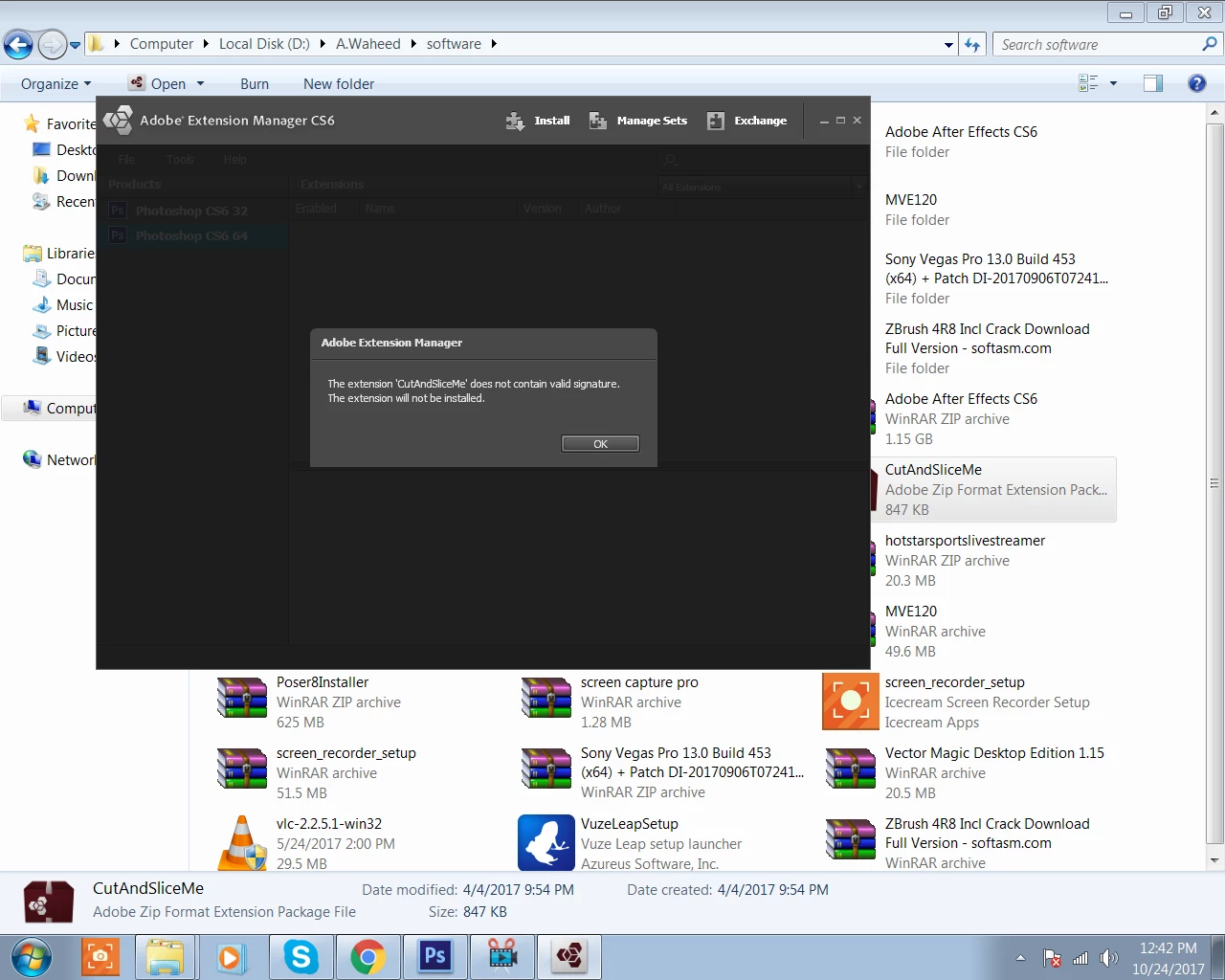Select CutAndSliceMe extension package file
Screen dimensions: 1225x980
(993, 490)
